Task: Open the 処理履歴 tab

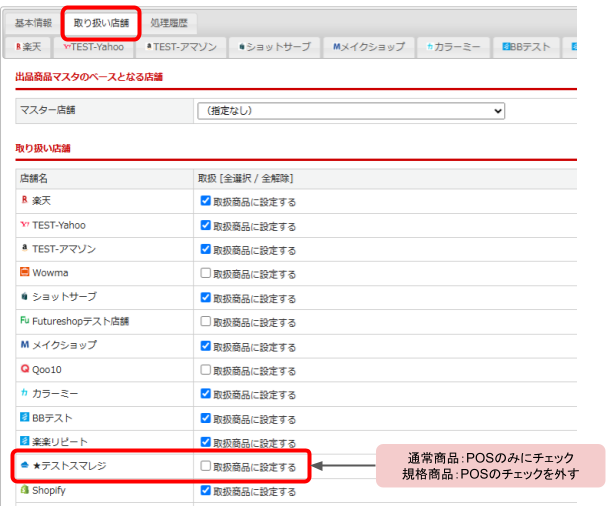Action: pos(169,23)
